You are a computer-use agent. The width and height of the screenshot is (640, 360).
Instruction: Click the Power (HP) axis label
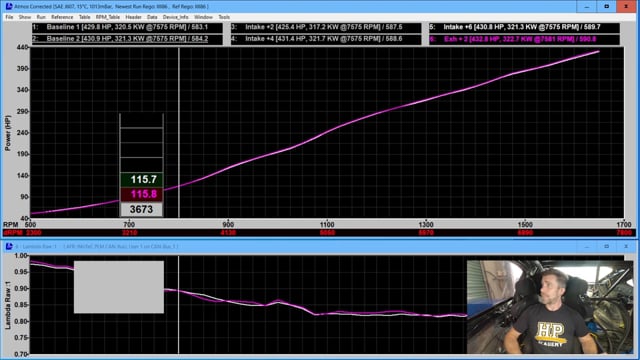8,133
